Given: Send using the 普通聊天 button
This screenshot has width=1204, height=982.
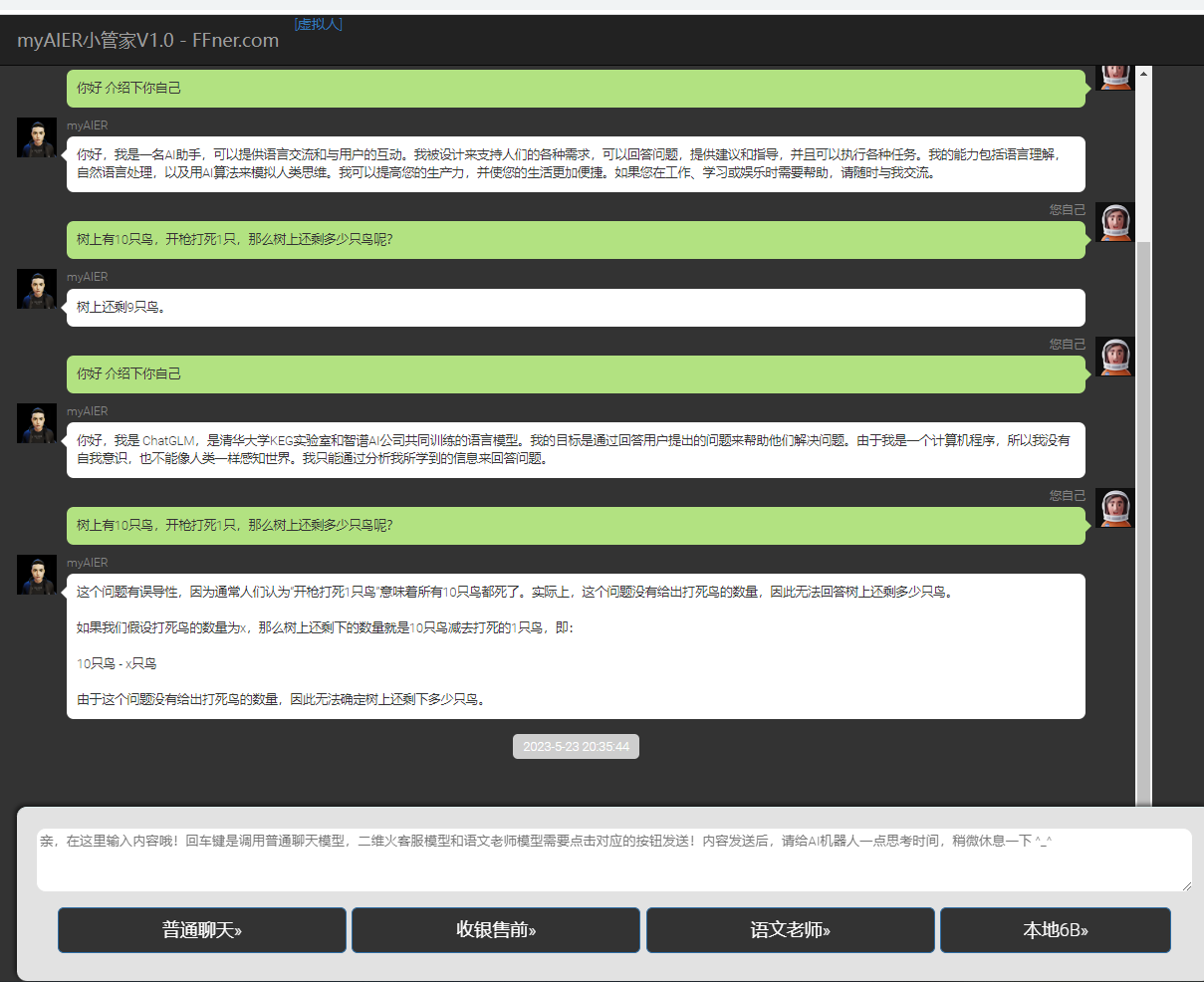Looking at the screenshot, I should [x=202, y=930].
